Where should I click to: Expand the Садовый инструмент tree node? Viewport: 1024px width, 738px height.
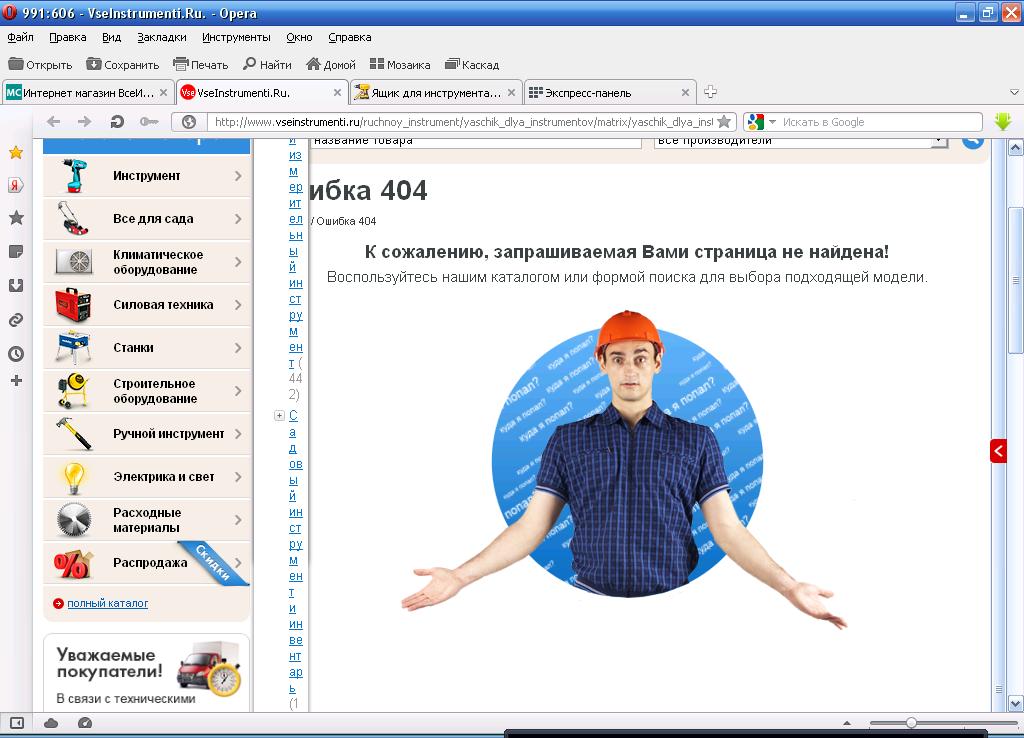(x=280, y=415)
